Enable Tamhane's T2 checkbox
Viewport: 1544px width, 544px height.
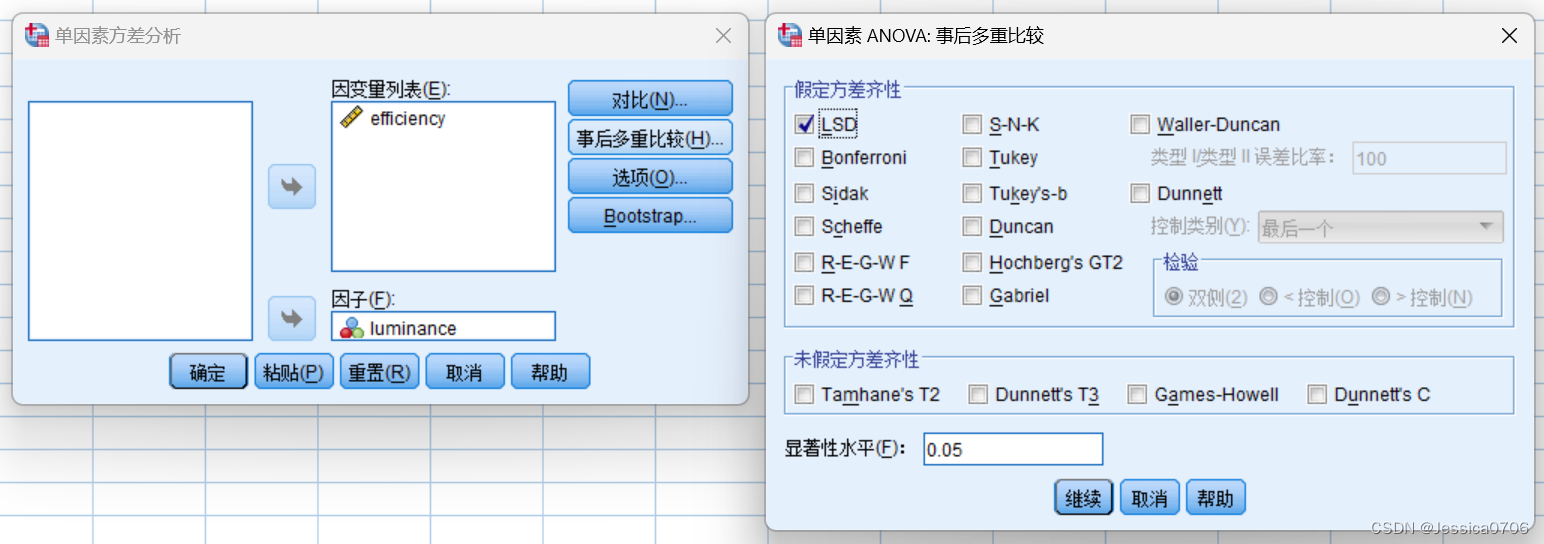pyautogui.click(x=804, y=395)
